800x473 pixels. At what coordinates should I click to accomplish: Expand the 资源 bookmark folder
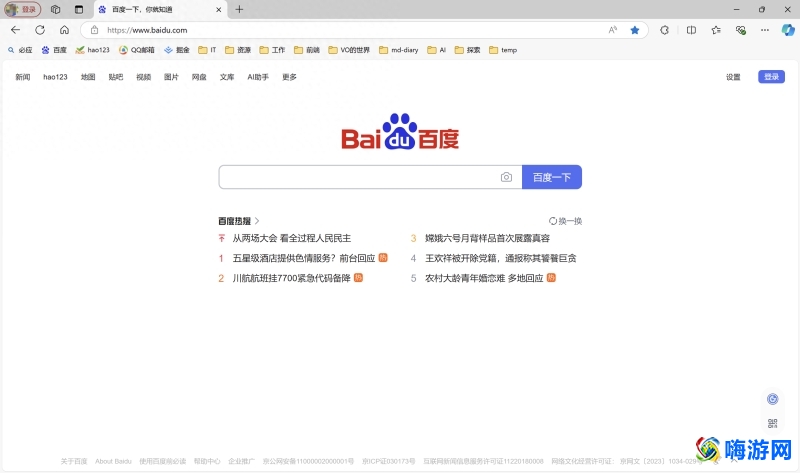(x=238, y=50)
